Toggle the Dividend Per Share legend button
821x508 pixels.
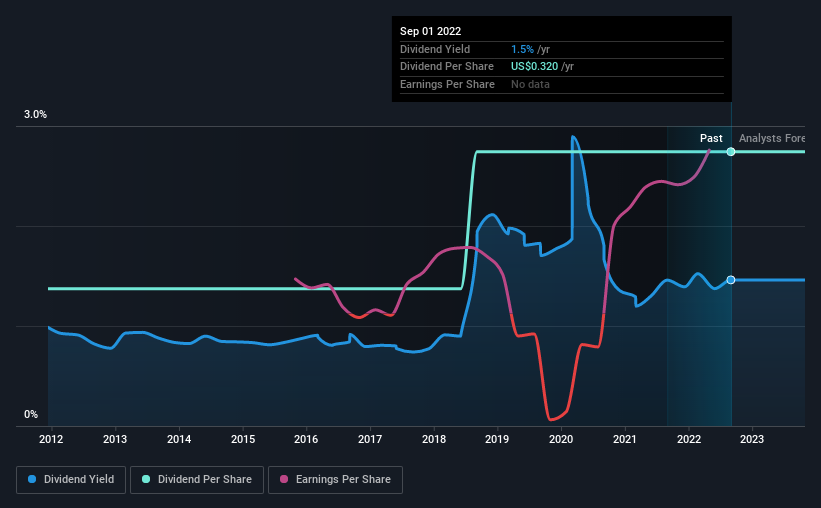[x=197, y=480]
